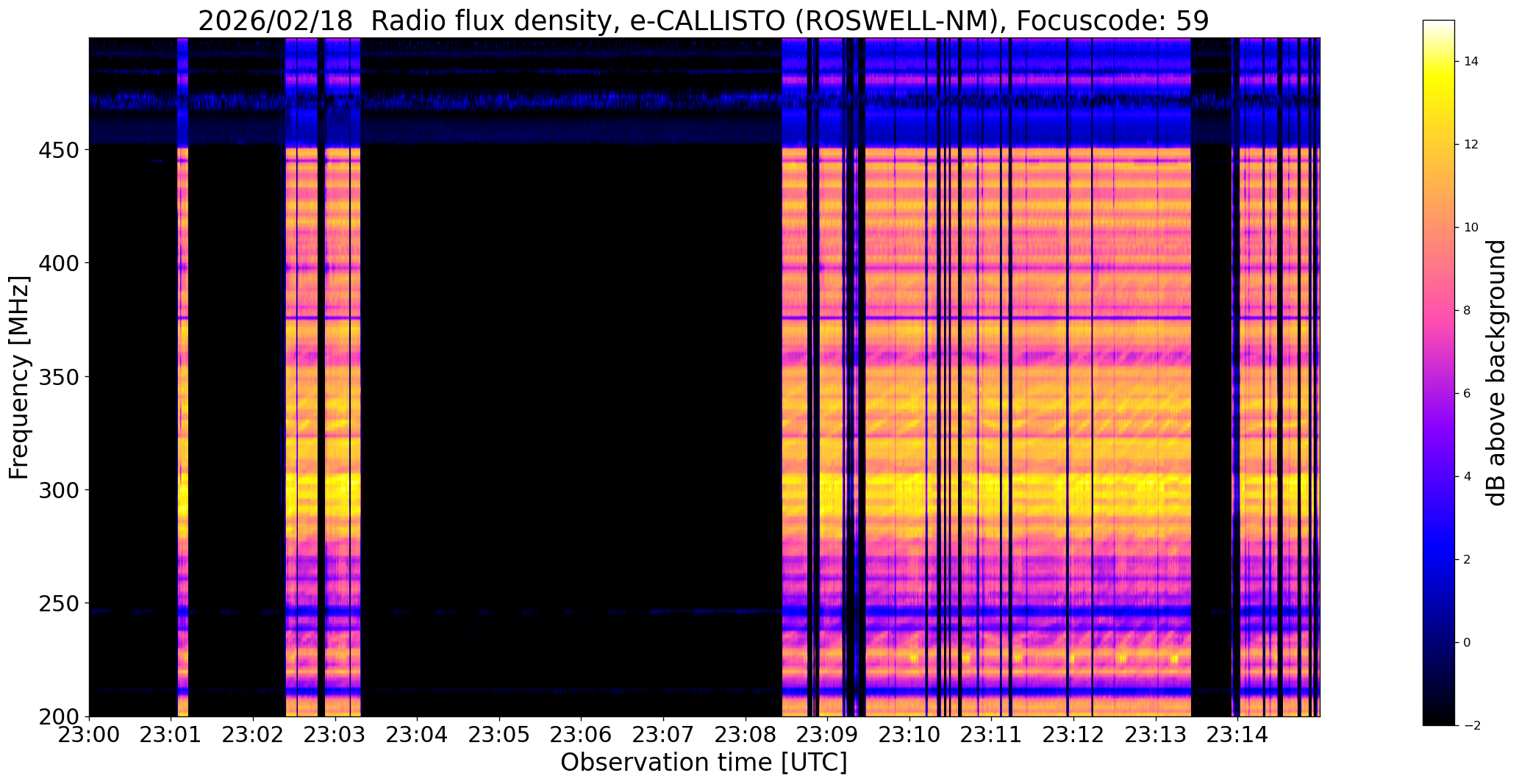The width and height of the screenshot is (1519, 784).
Task: Click the 23:00 time tick label
Action: coord(90,735)
